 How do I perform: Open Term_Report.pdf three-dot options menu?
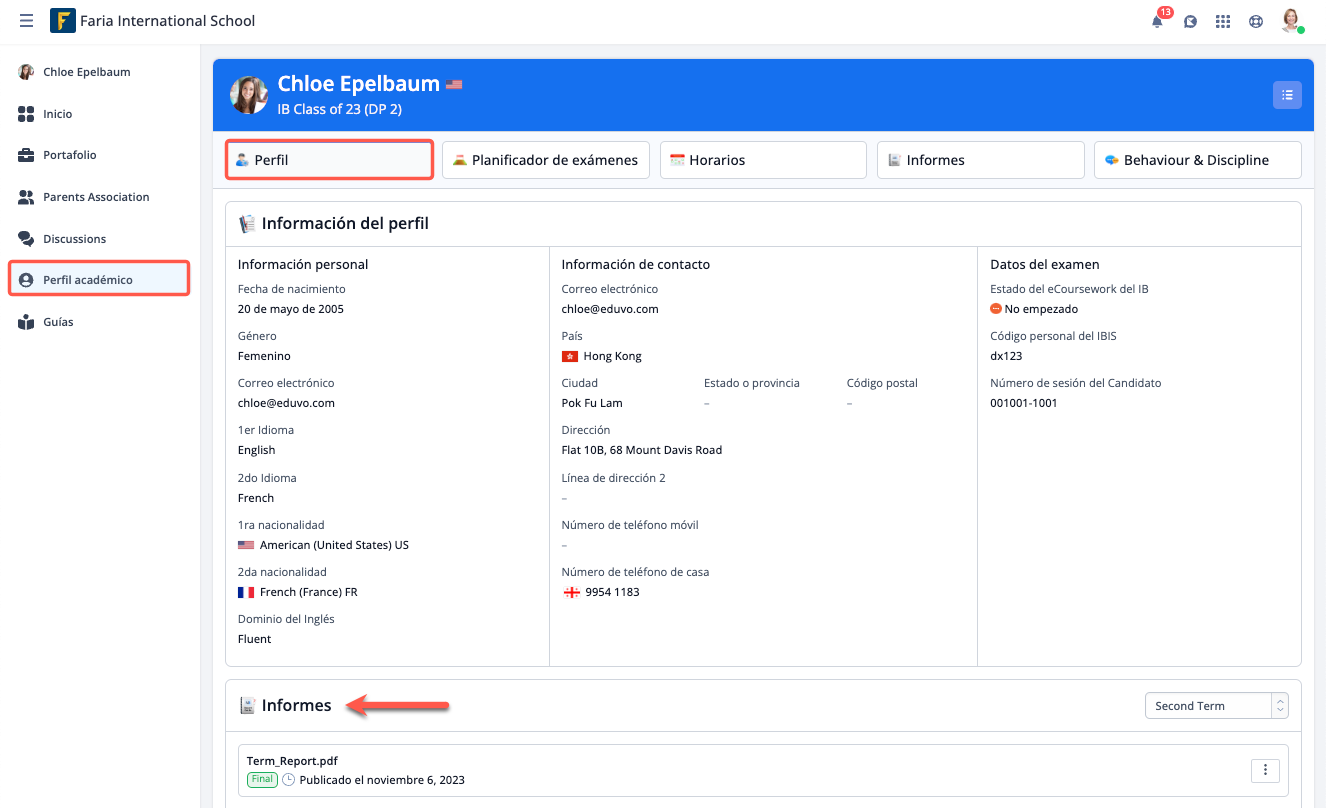(1265, 770)
